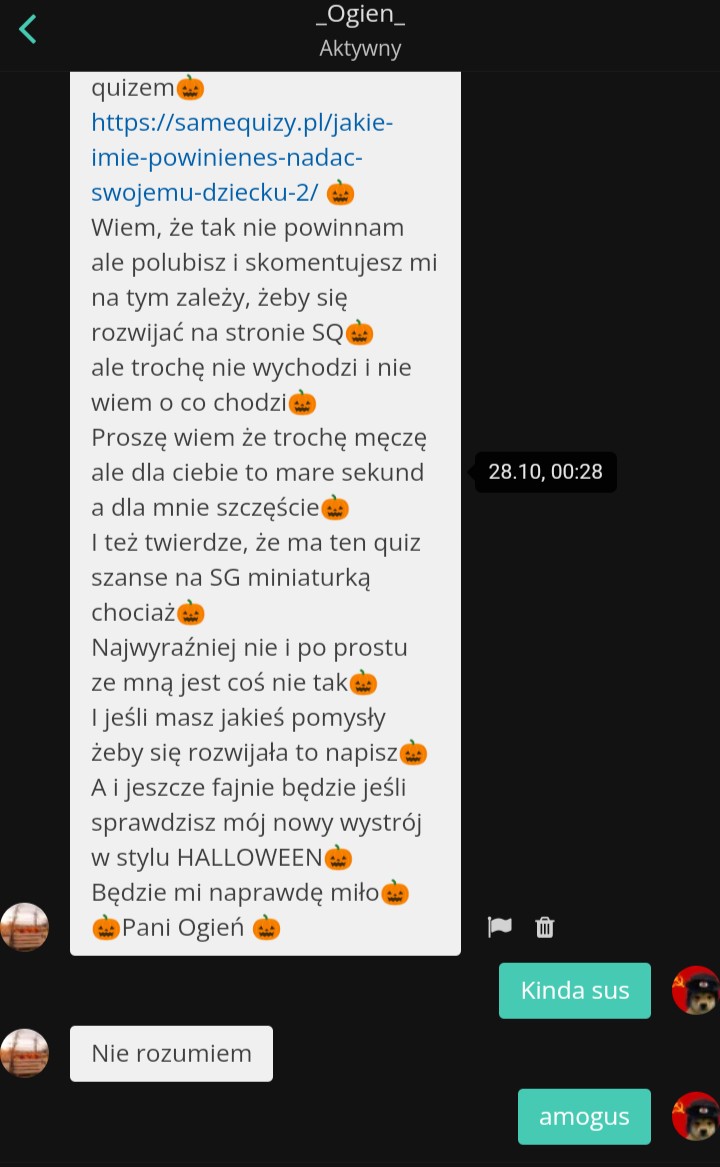Report the long message with flag icon
Image resolution: width=720 pixels, height=1167 pixels.
click(x=500, y=927)
